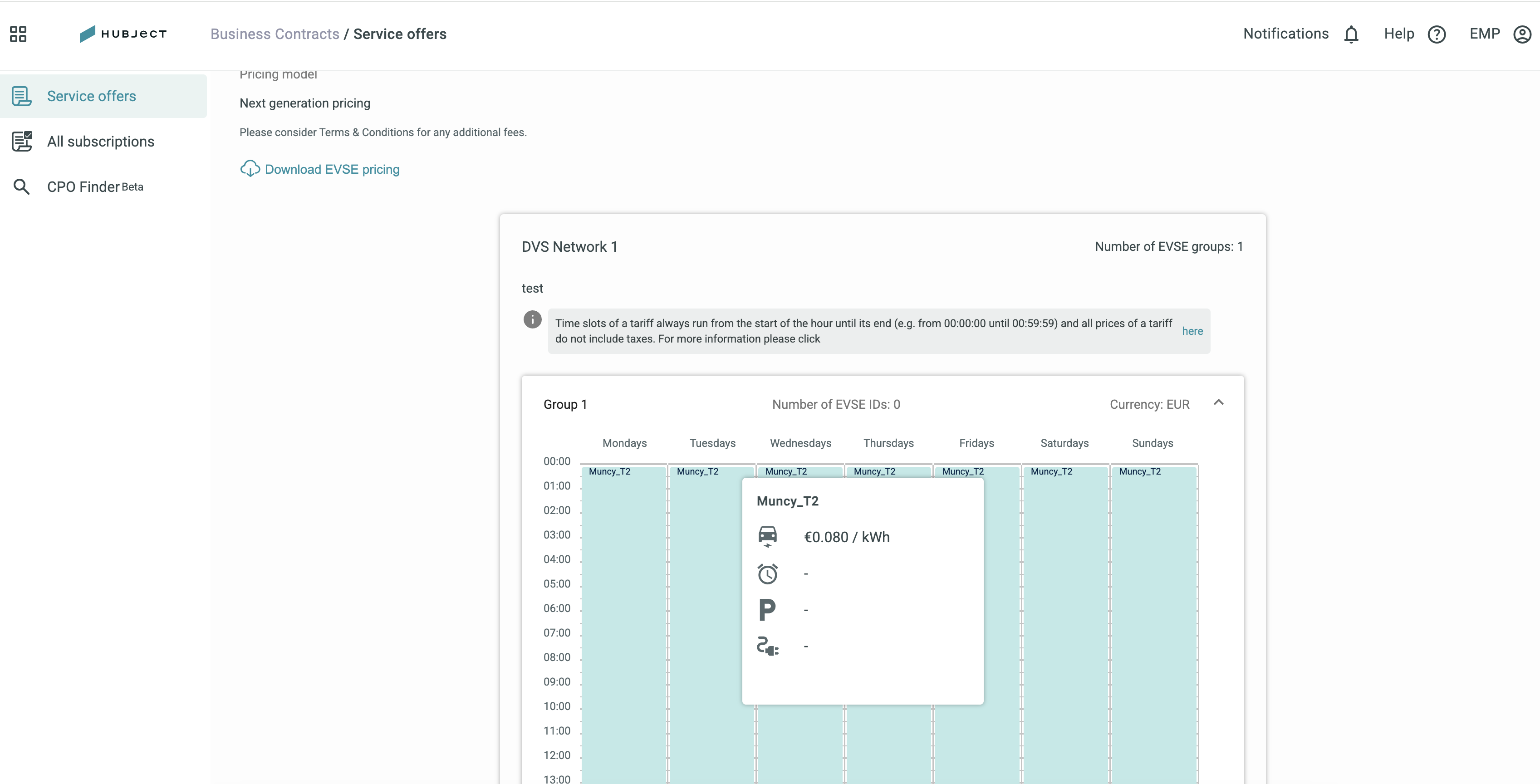Click the Fridays column header
Screen dimensions: 1540x784
976,443
